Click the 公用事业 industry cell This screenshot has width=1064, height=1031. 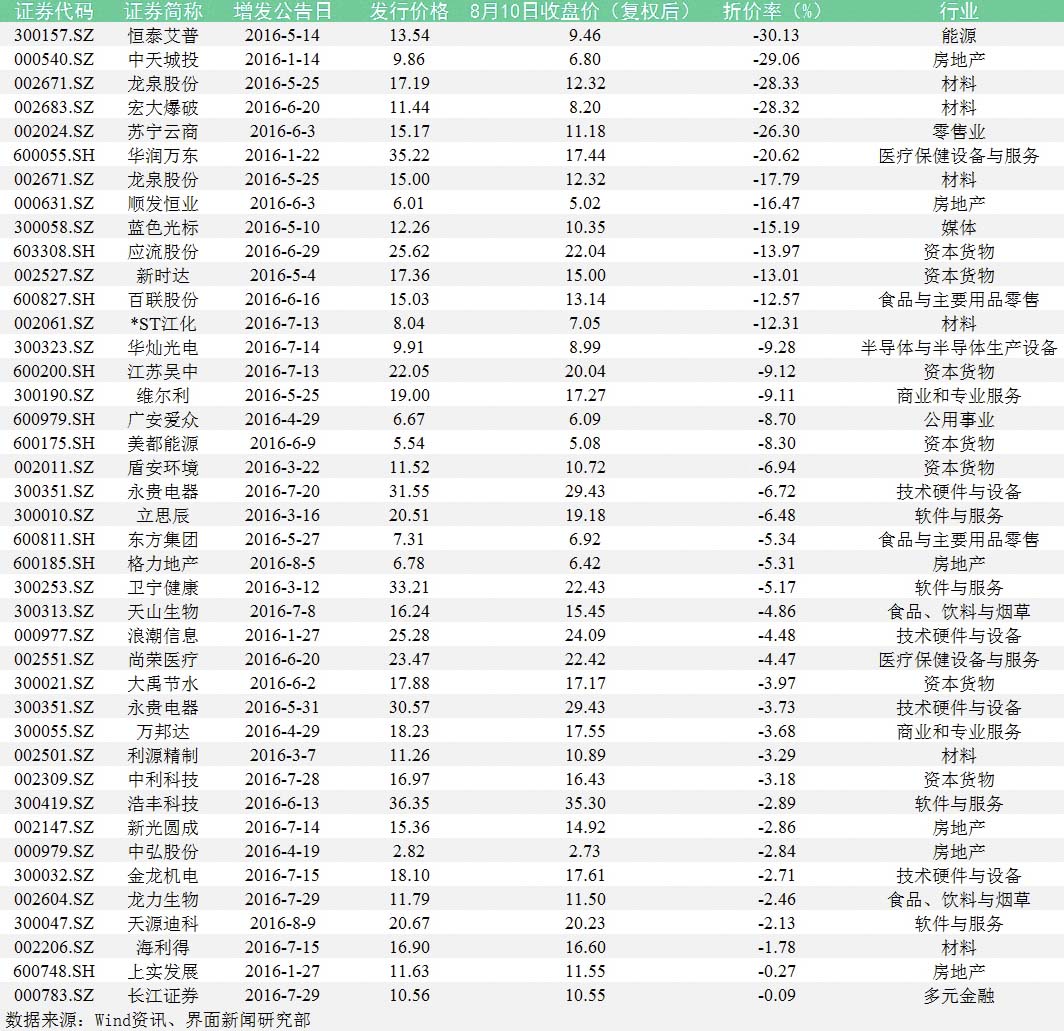959,419
